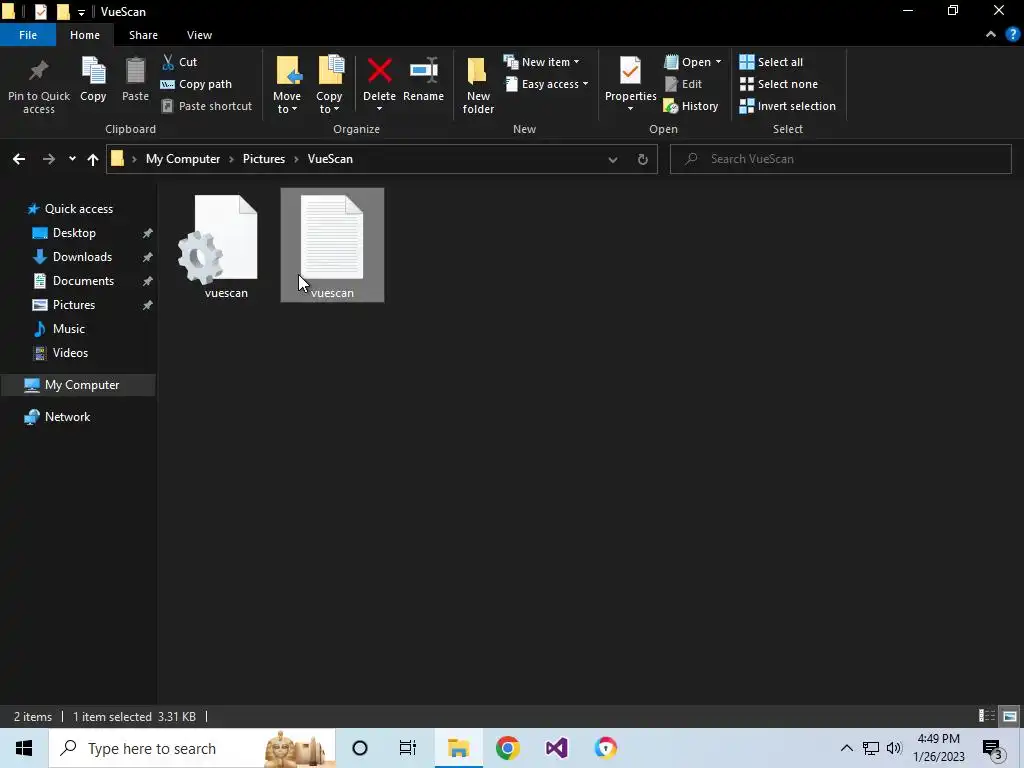Expand recent locations dropdown arrow
Screen dimensions: 1024x768
tap(72, 159)
